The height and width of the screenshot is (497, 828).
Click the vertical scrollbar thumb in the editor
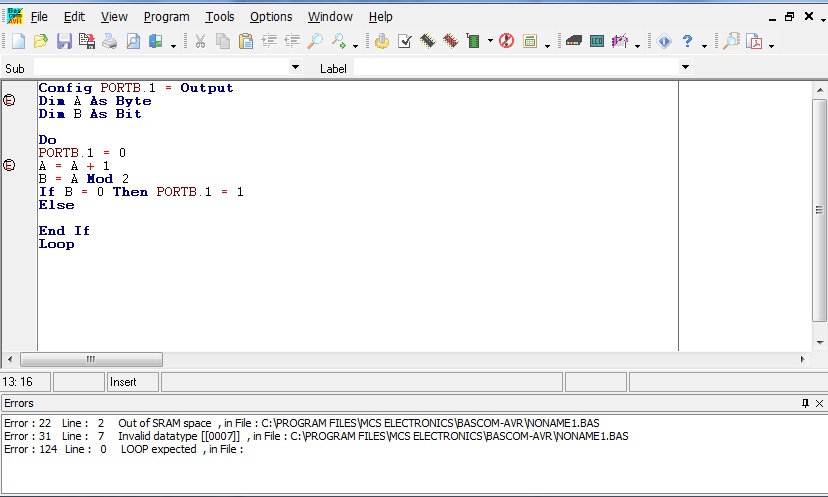point(820,210)
